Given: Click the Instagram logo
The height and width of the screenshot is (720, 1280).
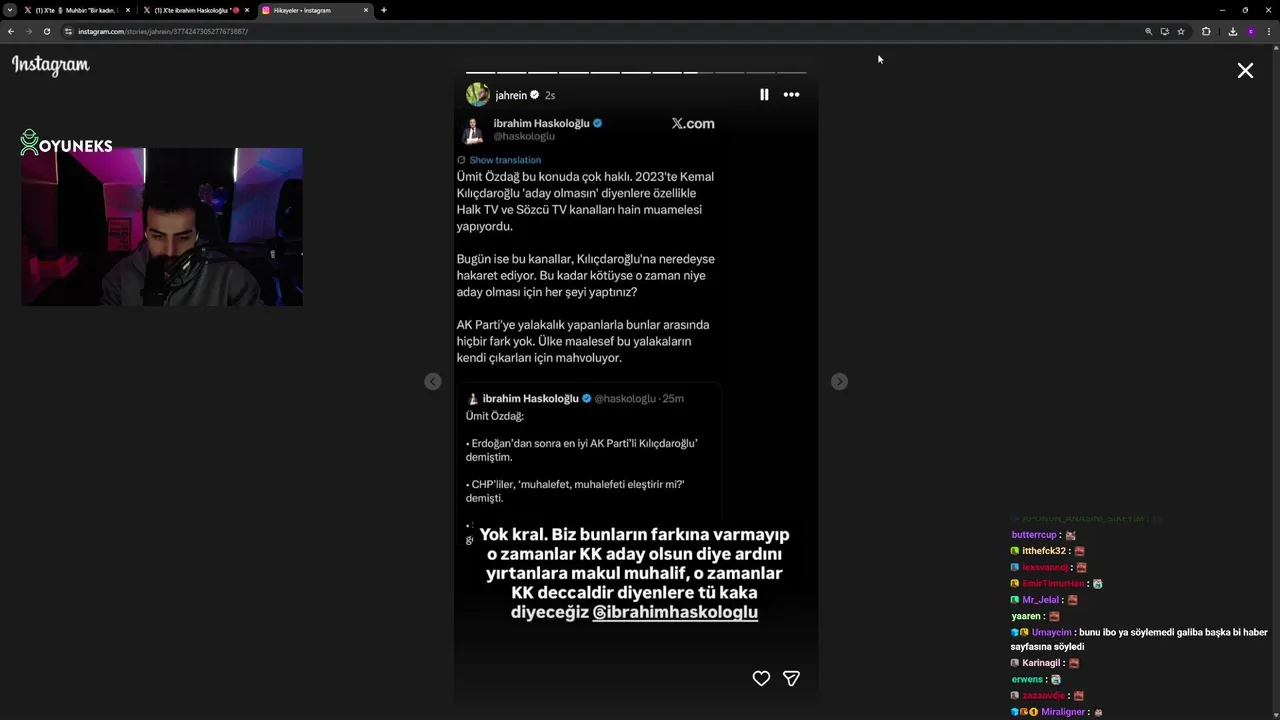Looking at the screenshot, I should (50, 65).
